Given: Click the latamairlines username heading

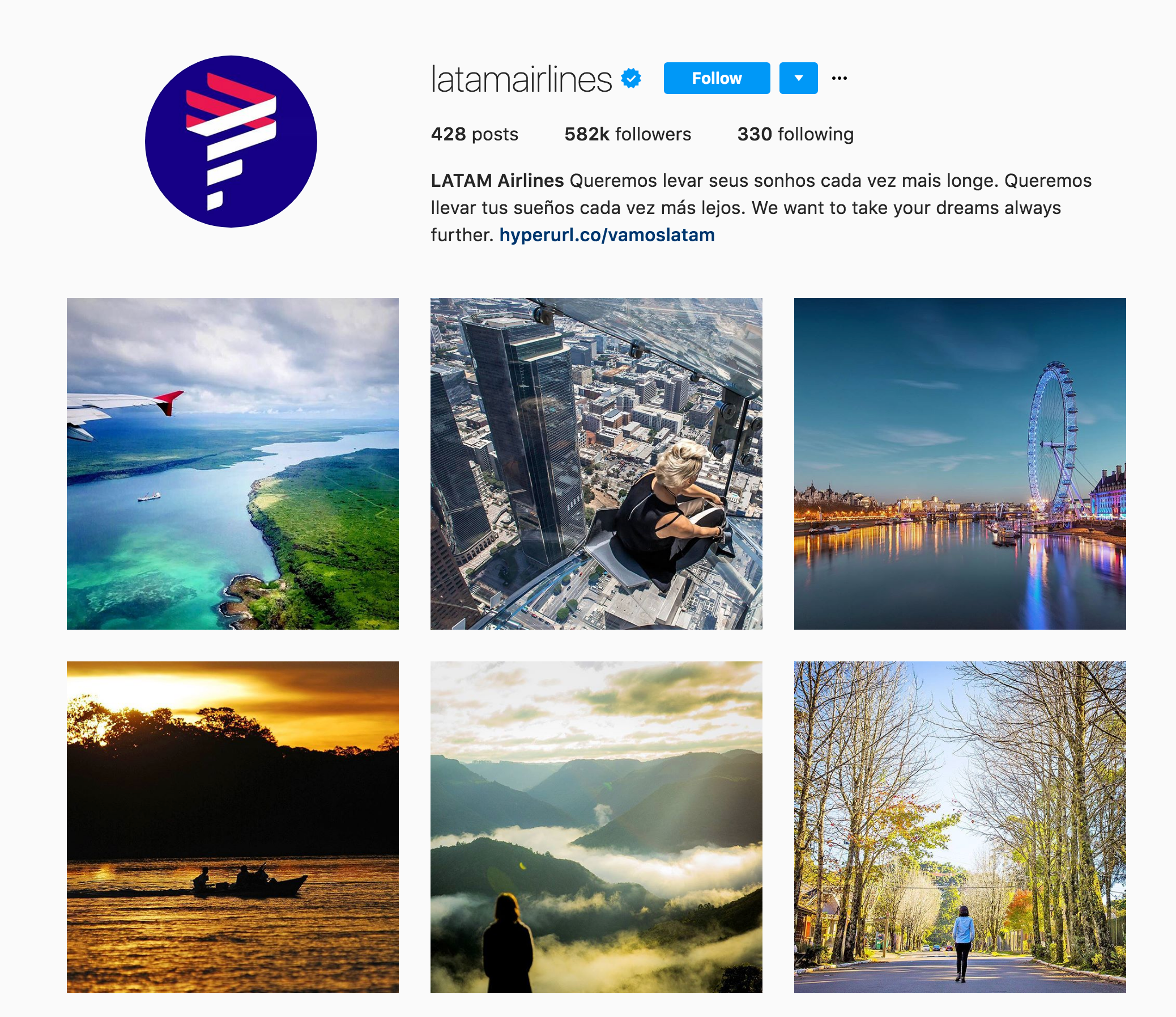Looking at the screenshot, I should pyautogui.click(x=521, y=79).
